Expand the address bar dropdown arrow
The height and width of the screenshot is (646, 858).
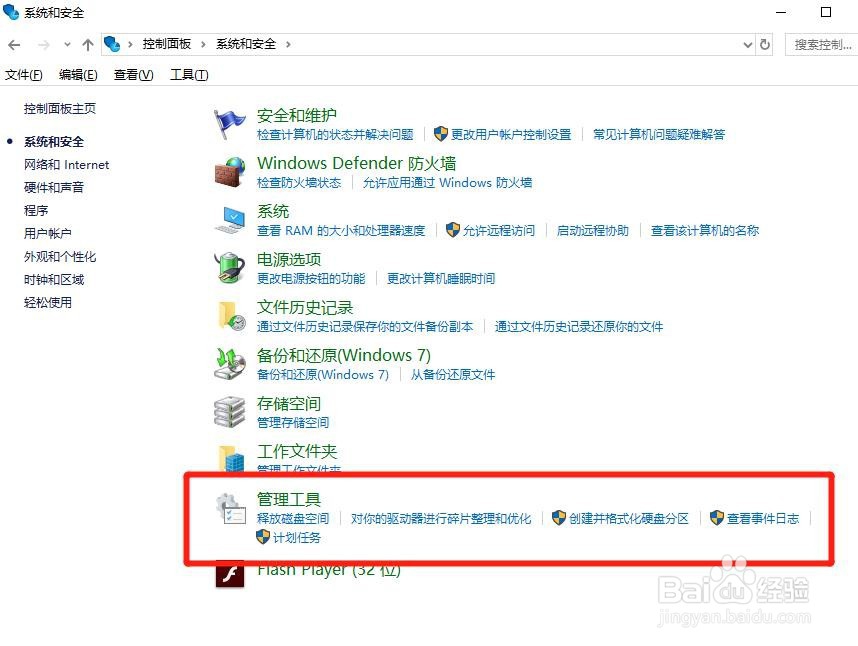[746, 44]
